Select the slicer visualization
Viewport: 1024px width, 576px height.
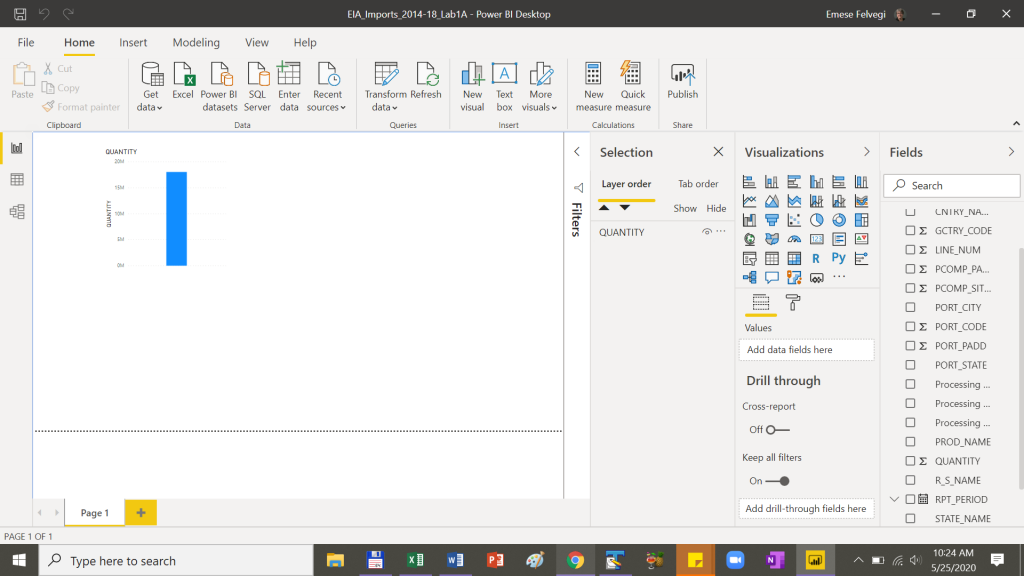tap(749, 257)
